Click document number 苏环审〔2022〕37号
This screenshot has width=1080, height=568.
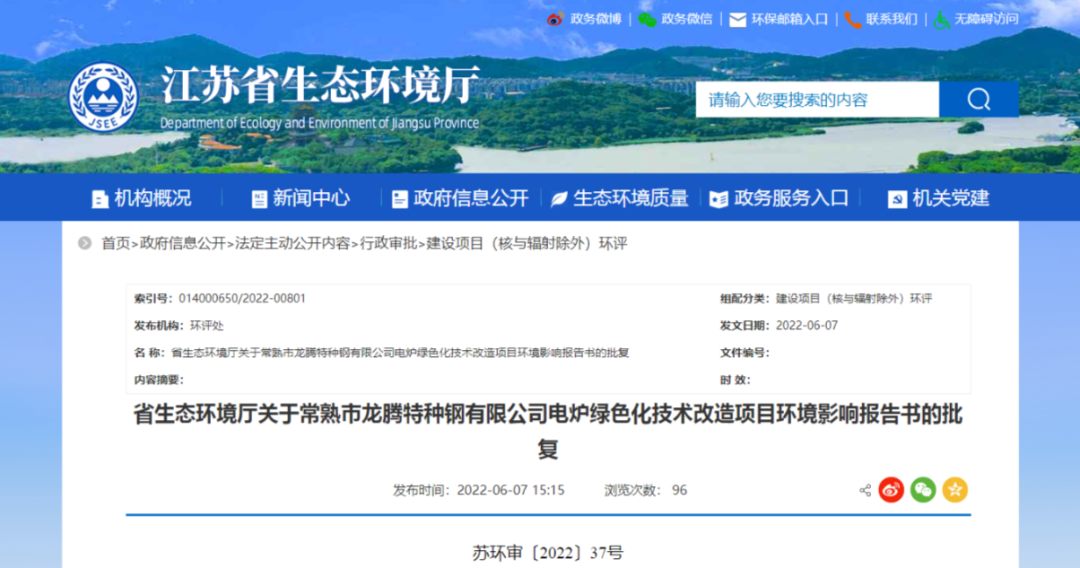548,552
